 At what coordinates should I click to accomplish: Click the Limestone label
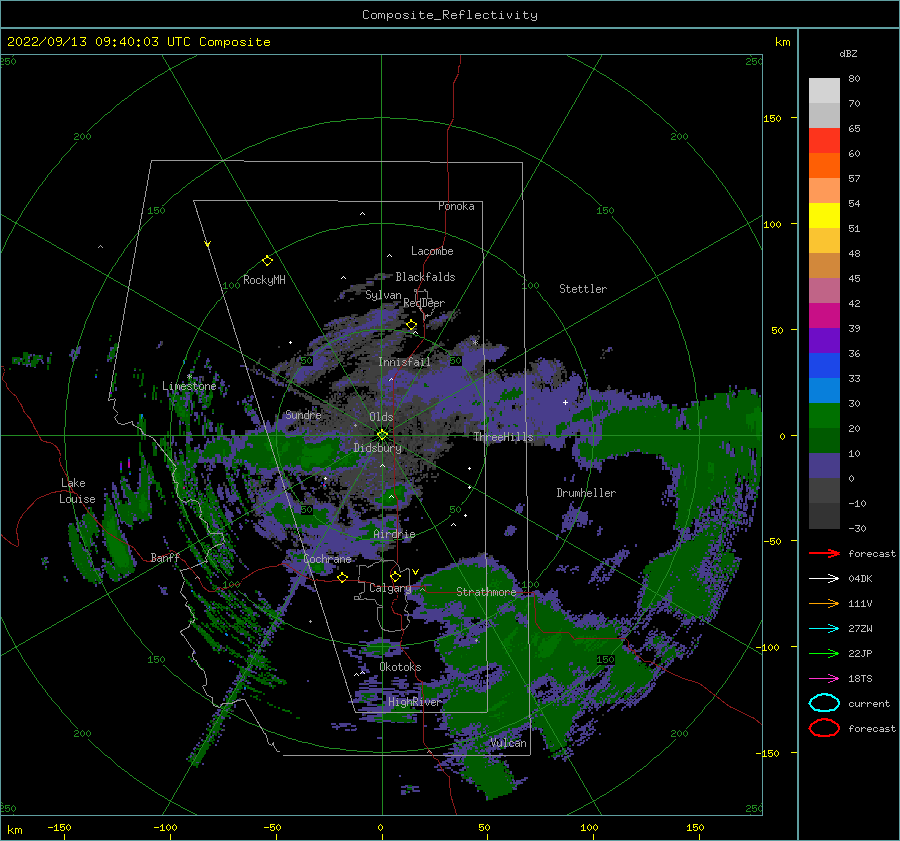click(x=189, y=386)
